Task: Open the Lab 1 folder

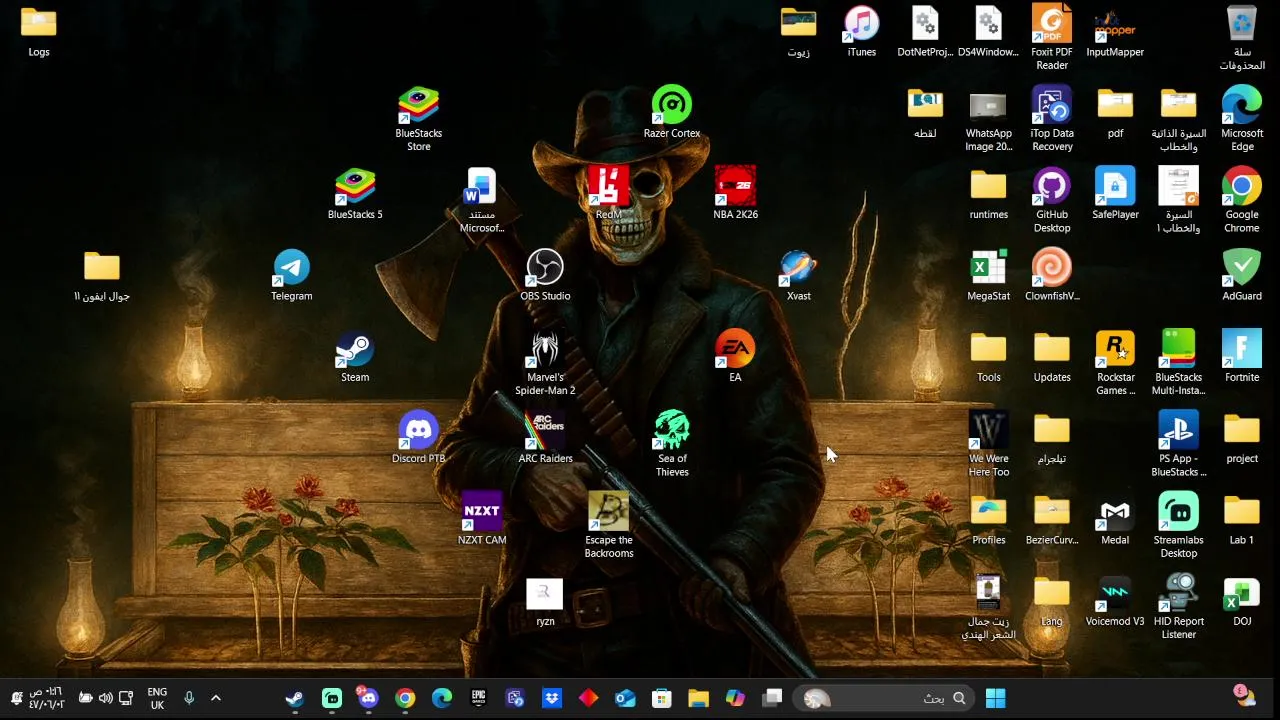Action: (1242, 519)
